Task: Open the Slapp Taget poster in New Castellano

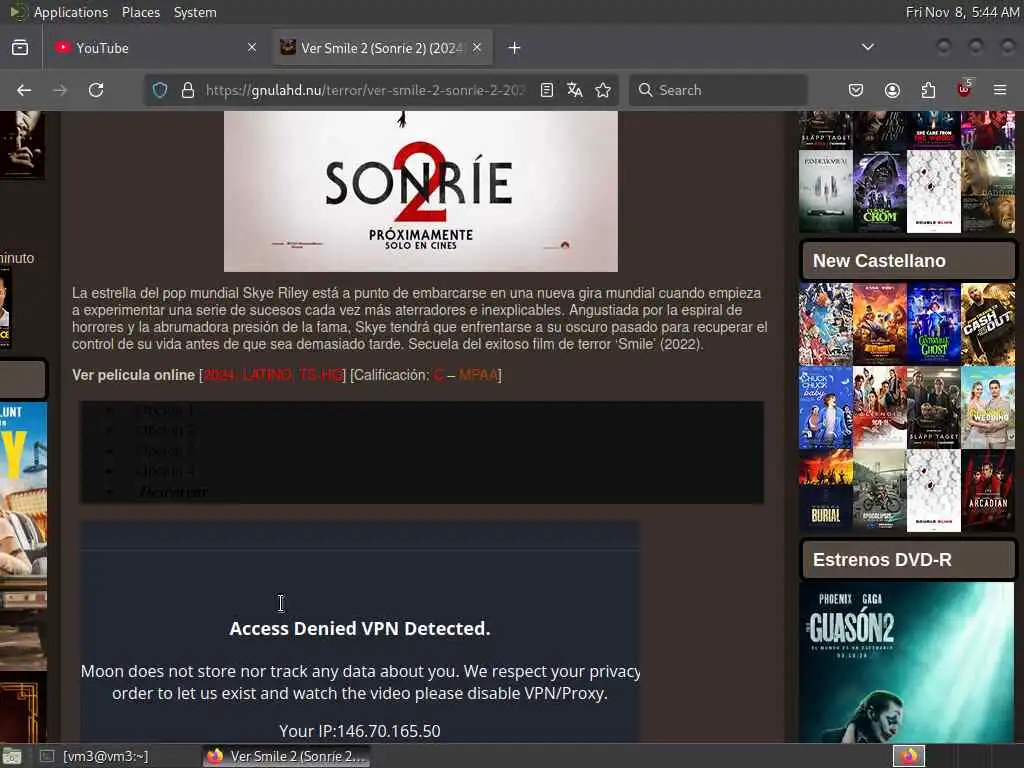Action: tap(934, 407)
